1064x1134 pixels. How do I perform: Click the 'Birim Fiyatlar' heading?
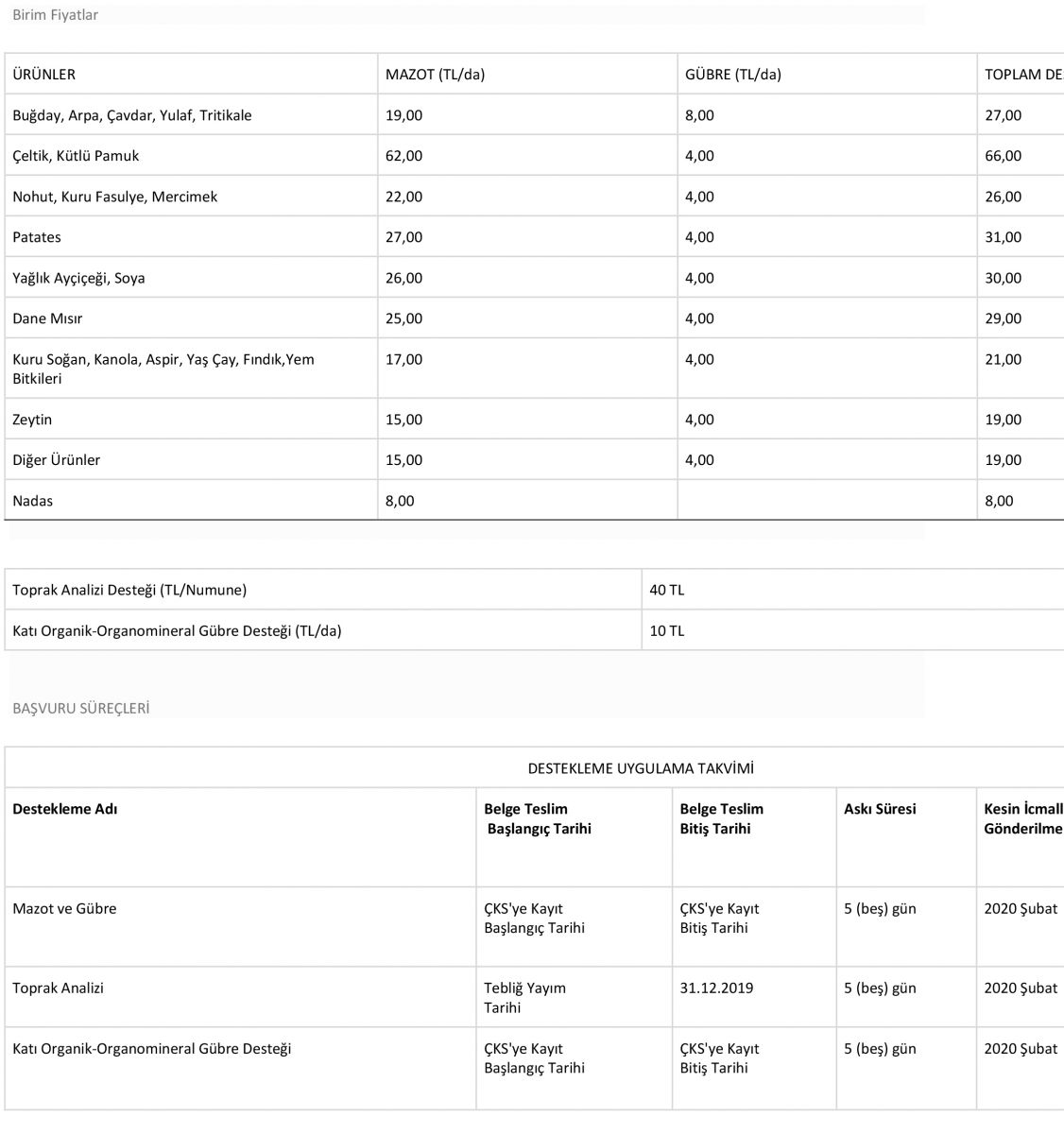[55, 15]
